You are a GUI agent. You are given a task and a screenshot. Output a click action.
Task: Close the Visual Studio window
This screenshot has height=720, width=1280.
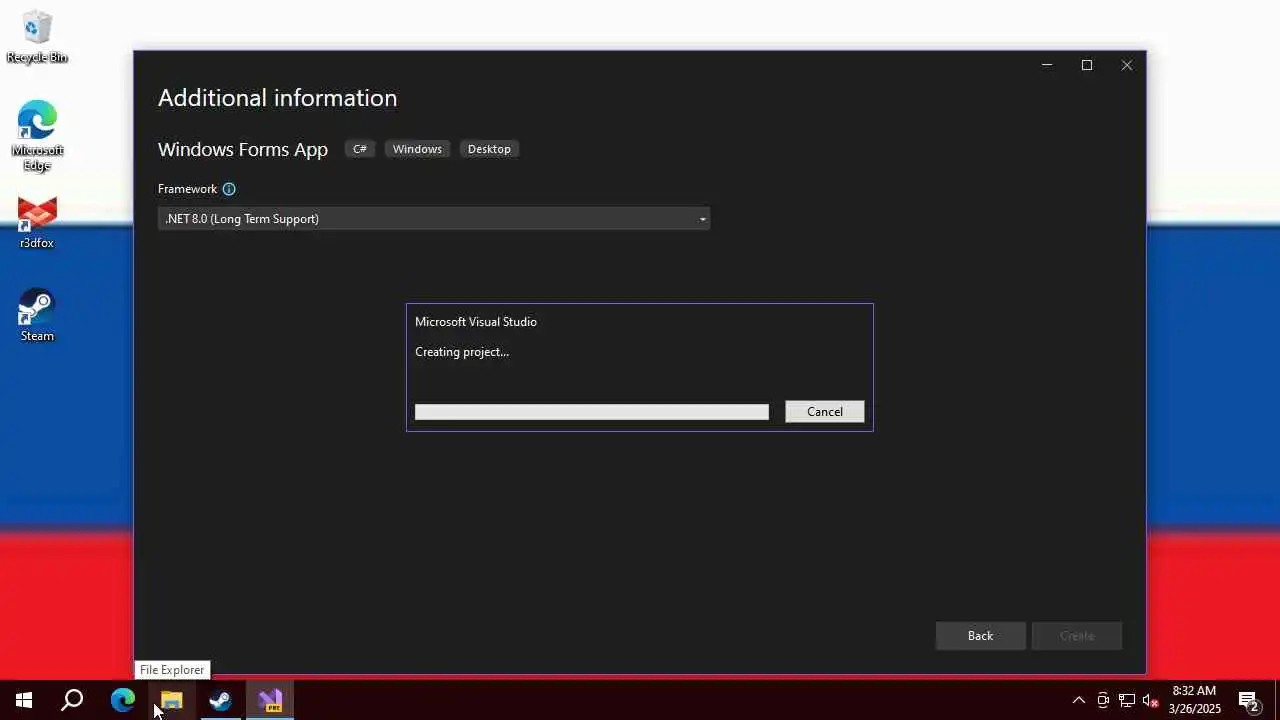click(1127, 65)
